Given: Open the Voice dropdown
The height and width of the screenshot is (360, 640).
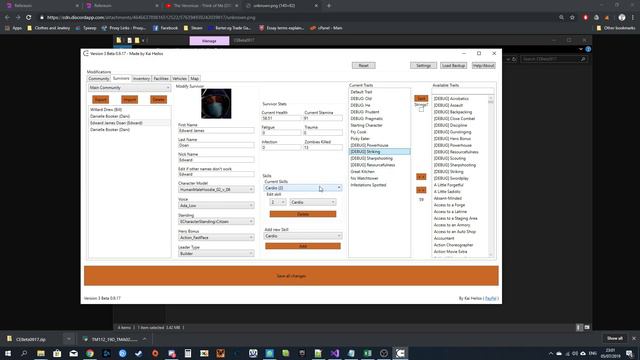Looking at the screenshot, I should tap(216, 205).
